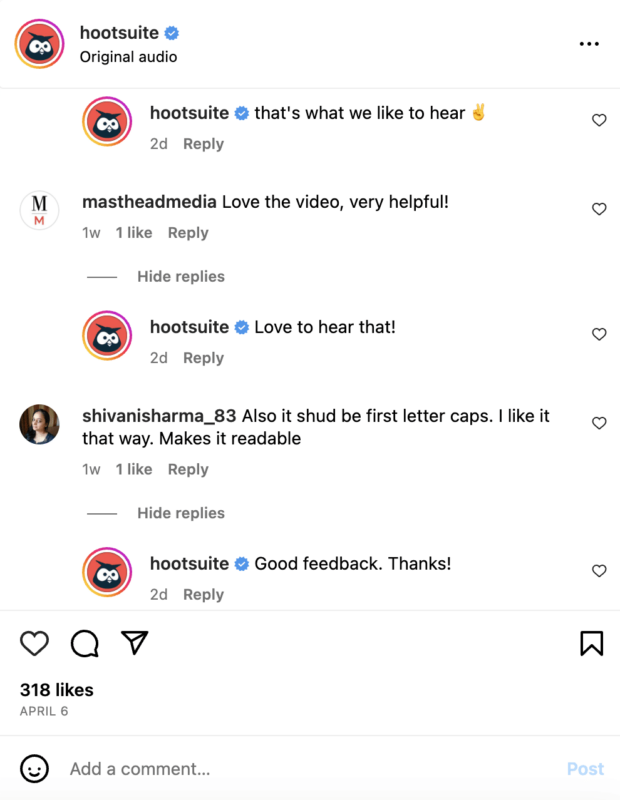View the 318 likes list
This screenshot has height=800, width=620.
(57, 690)
